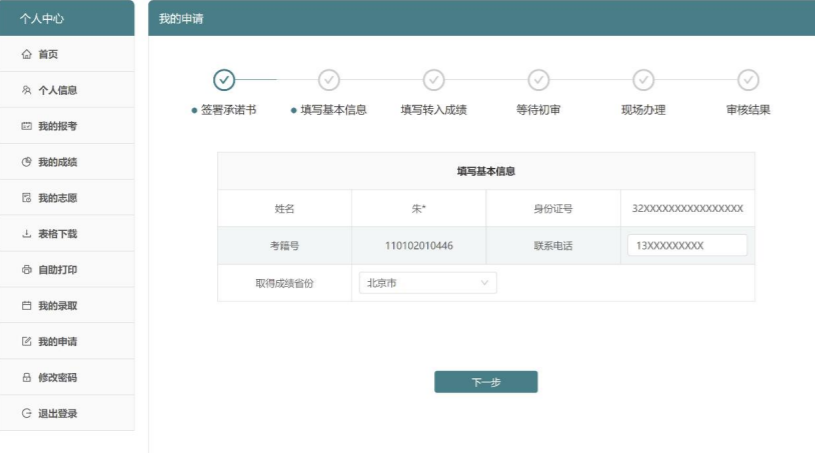815x453 pixels.
Task: Click the 审核结果 final step circle
Action: pos(748,80)
